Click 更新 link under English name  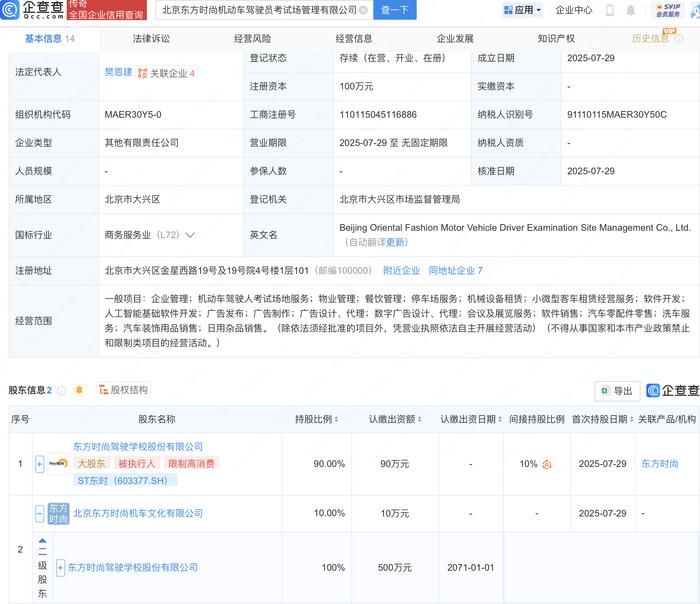[x=395, y=242]
